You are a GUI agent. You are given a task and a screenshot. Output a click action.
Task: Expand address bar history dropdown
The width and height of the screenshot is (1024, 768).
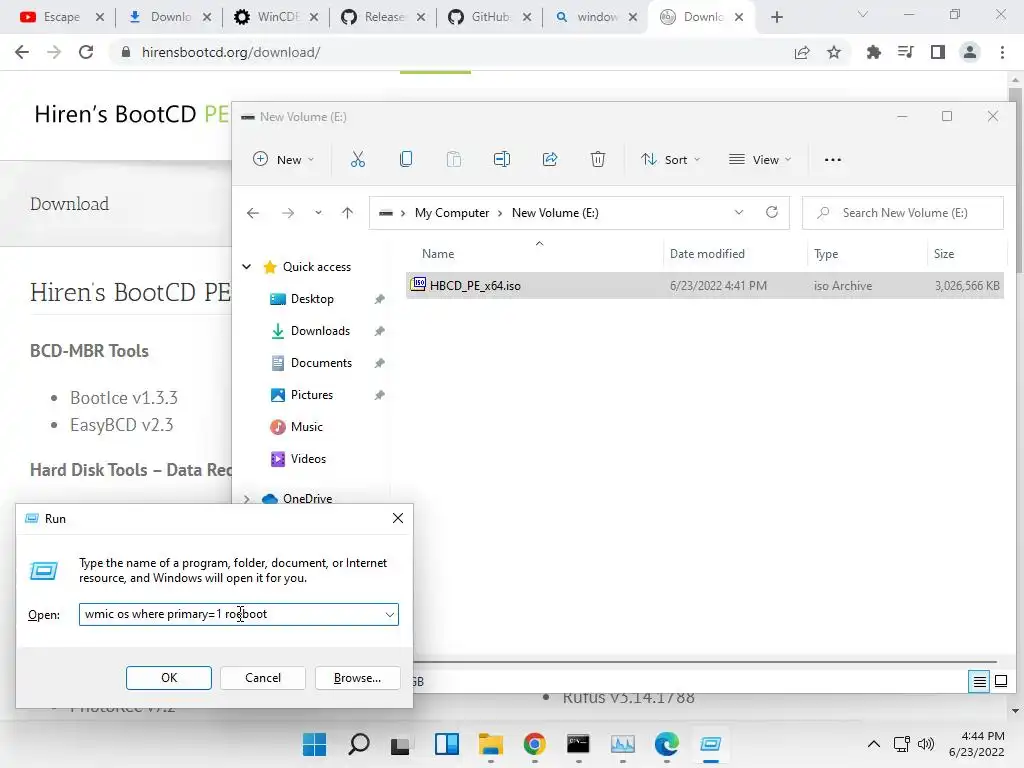[x=739, y=212]
